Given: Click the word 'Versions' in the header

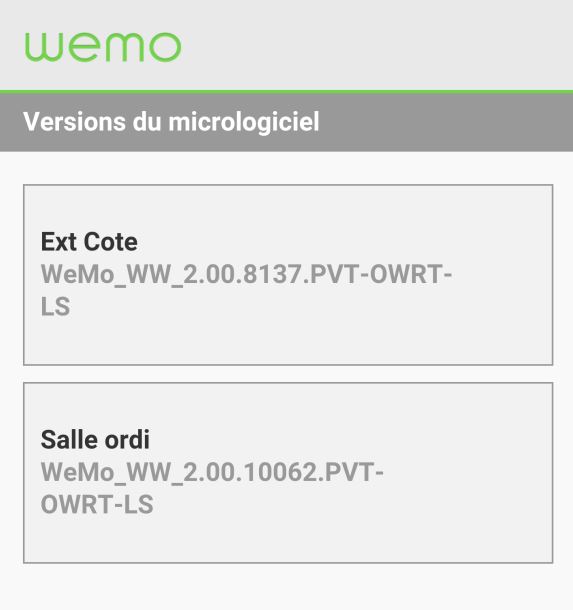Looking at the screenshot, I should pyautogui.click(x=74, y=122).
